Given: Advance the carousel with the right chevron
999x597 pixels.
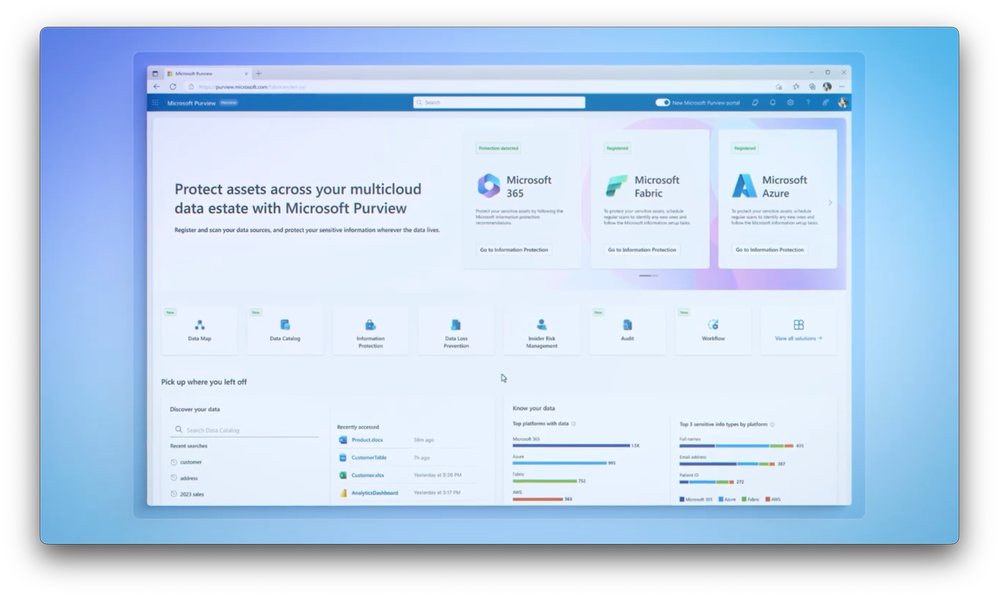Looking at the screenshot, I should click(830, 203).
